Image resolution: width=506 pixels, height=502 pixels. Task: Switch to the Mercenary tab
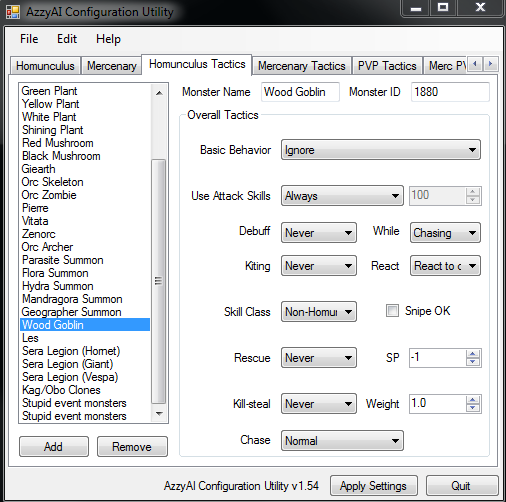(x=112, y=66)
